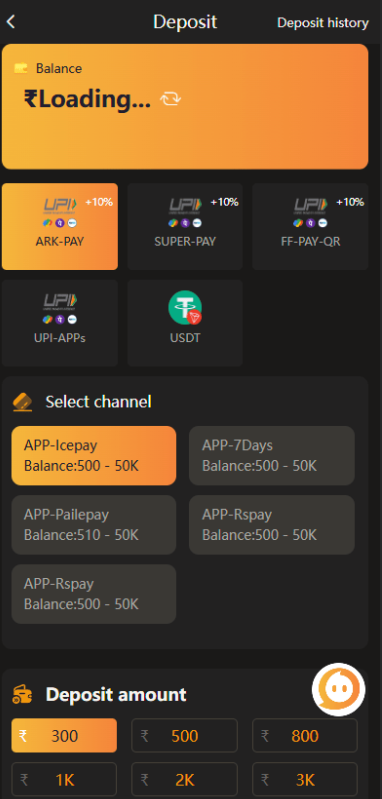
Task: Select the UPI-APPs payment option
Action: pyautogui.click(x=60, y=323)
